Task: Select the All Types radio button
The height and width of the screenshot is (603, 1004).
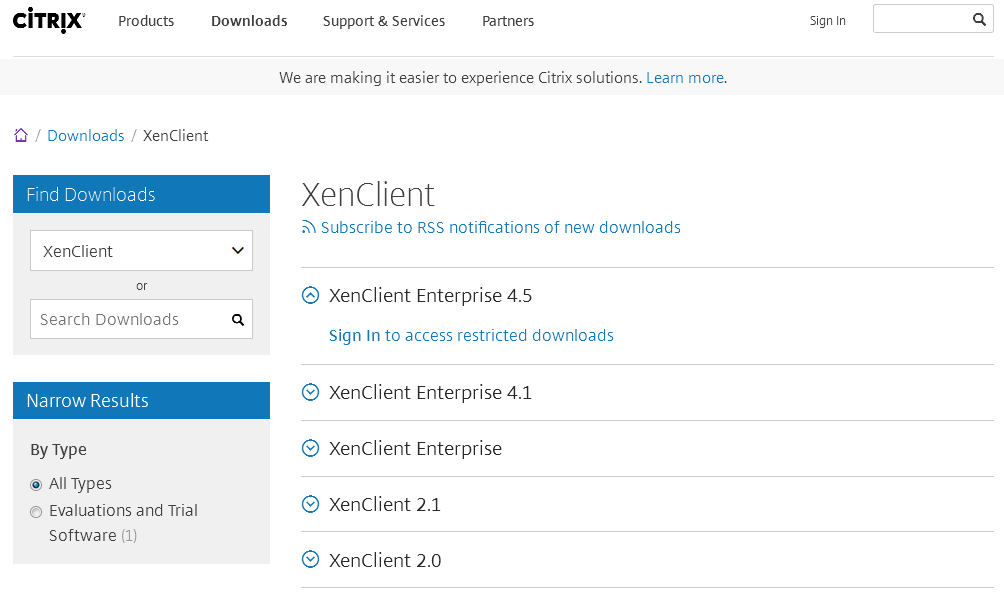Action: [x=36, y=484]
